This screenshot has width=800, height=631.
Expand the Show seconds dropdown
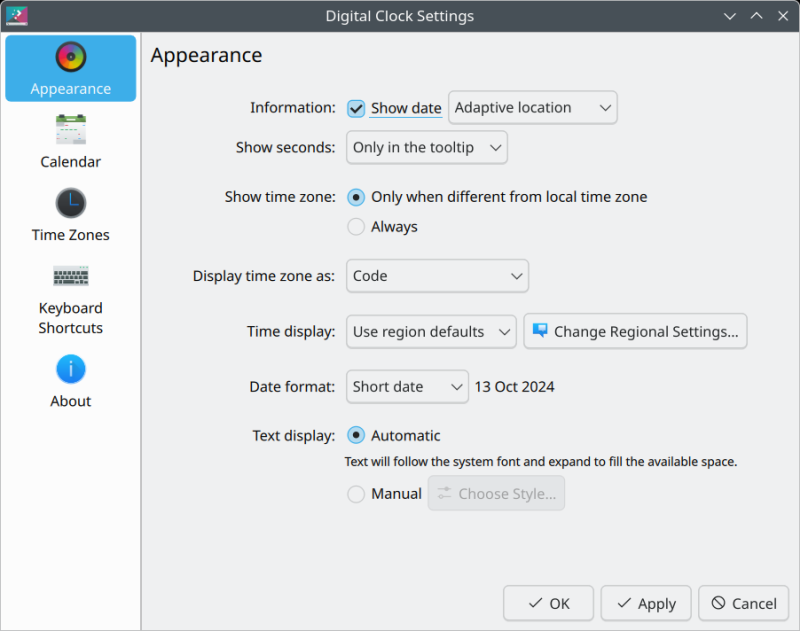tap(426, 146)
